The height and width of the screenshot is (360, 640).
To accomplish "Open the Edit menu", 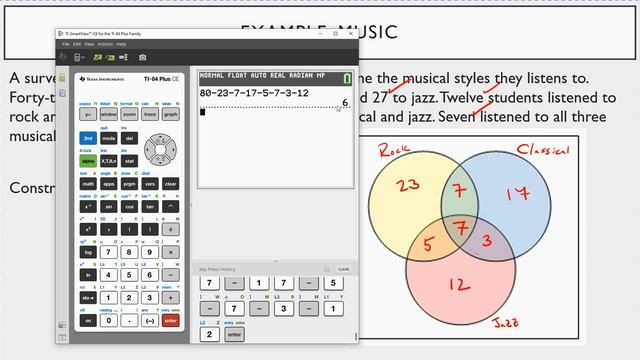I will 77,44.
